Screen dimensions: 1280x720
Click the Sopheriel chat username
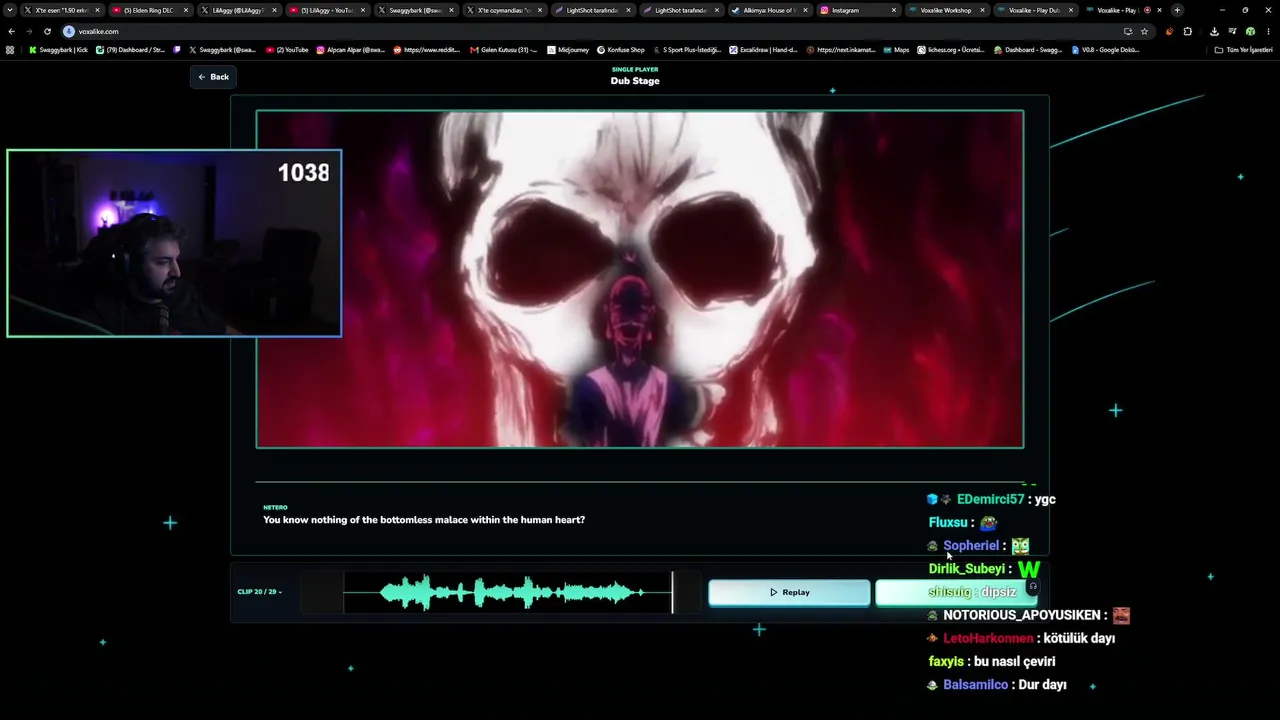971,545
